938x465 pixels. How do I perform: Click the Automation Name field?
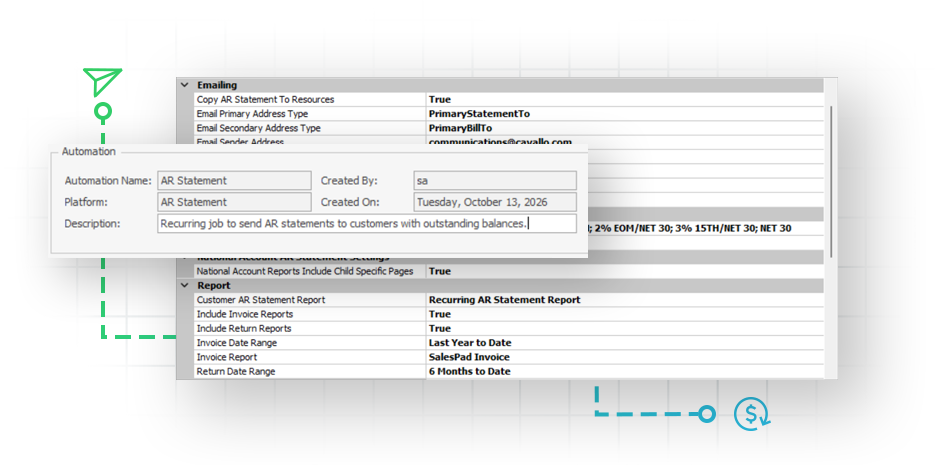point(234,181)
